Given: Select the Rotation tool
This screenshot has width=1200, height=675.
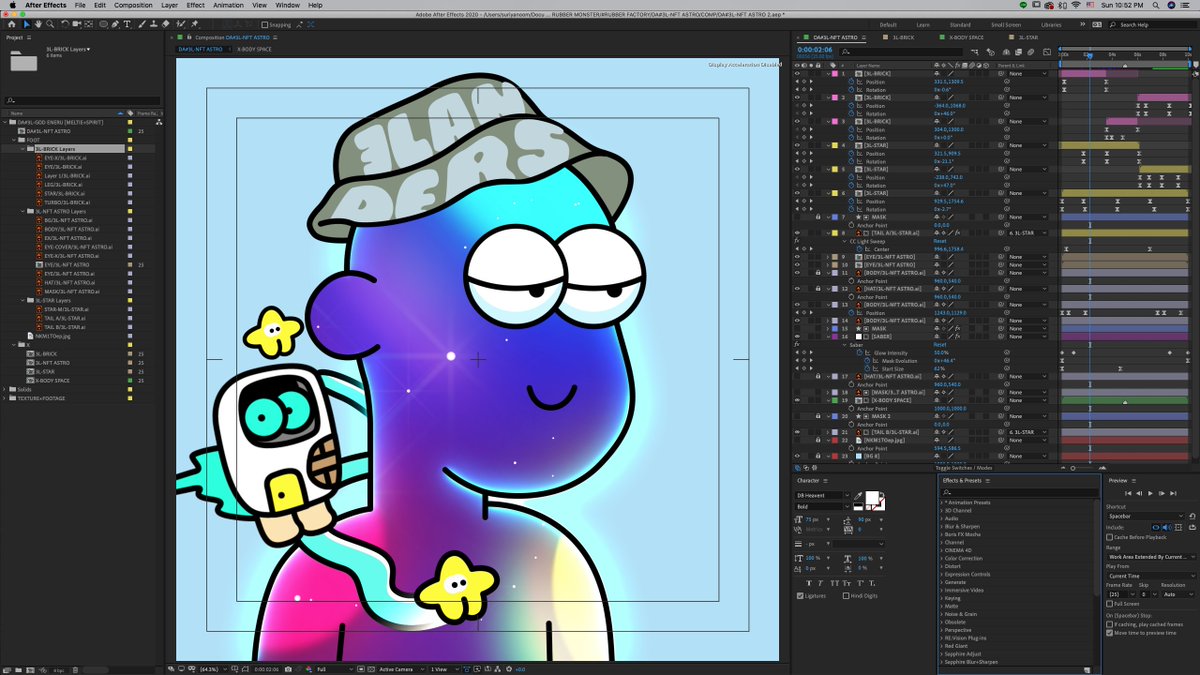Looking at the screenshot, I should click(x=65, y=25).
